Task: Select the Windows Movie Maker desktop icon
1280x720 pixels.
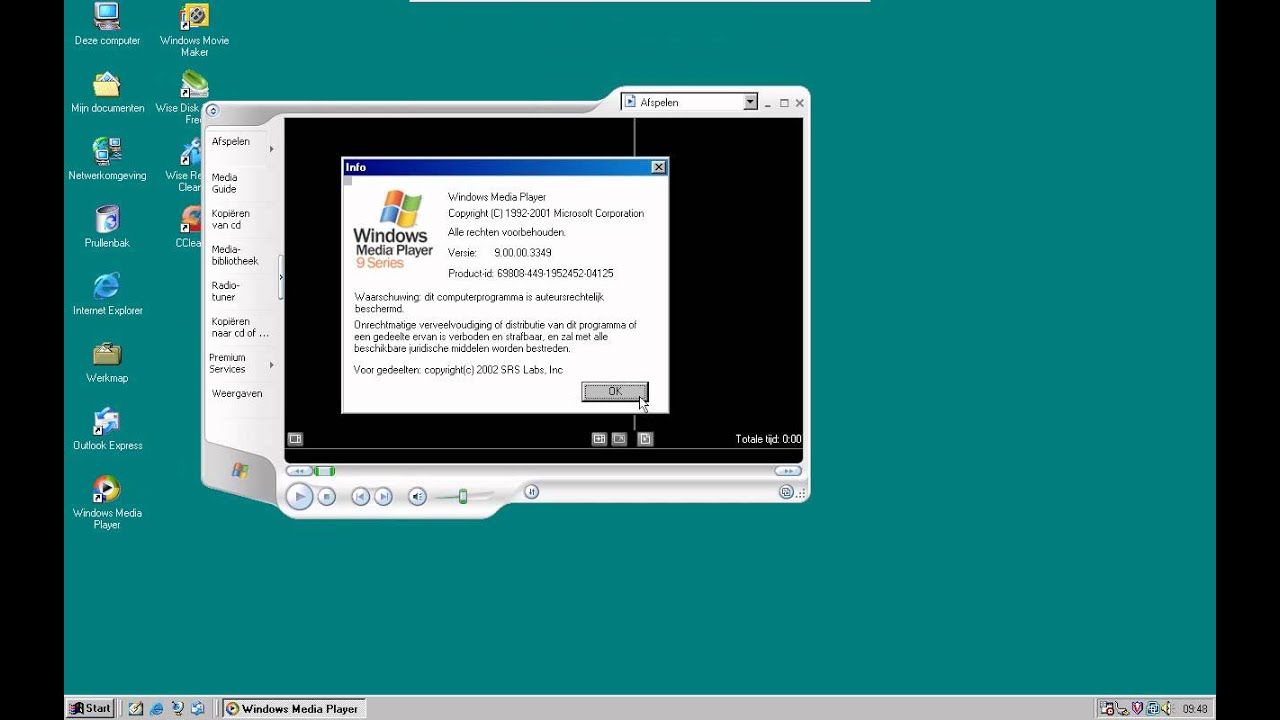Action: click(194, 30)
